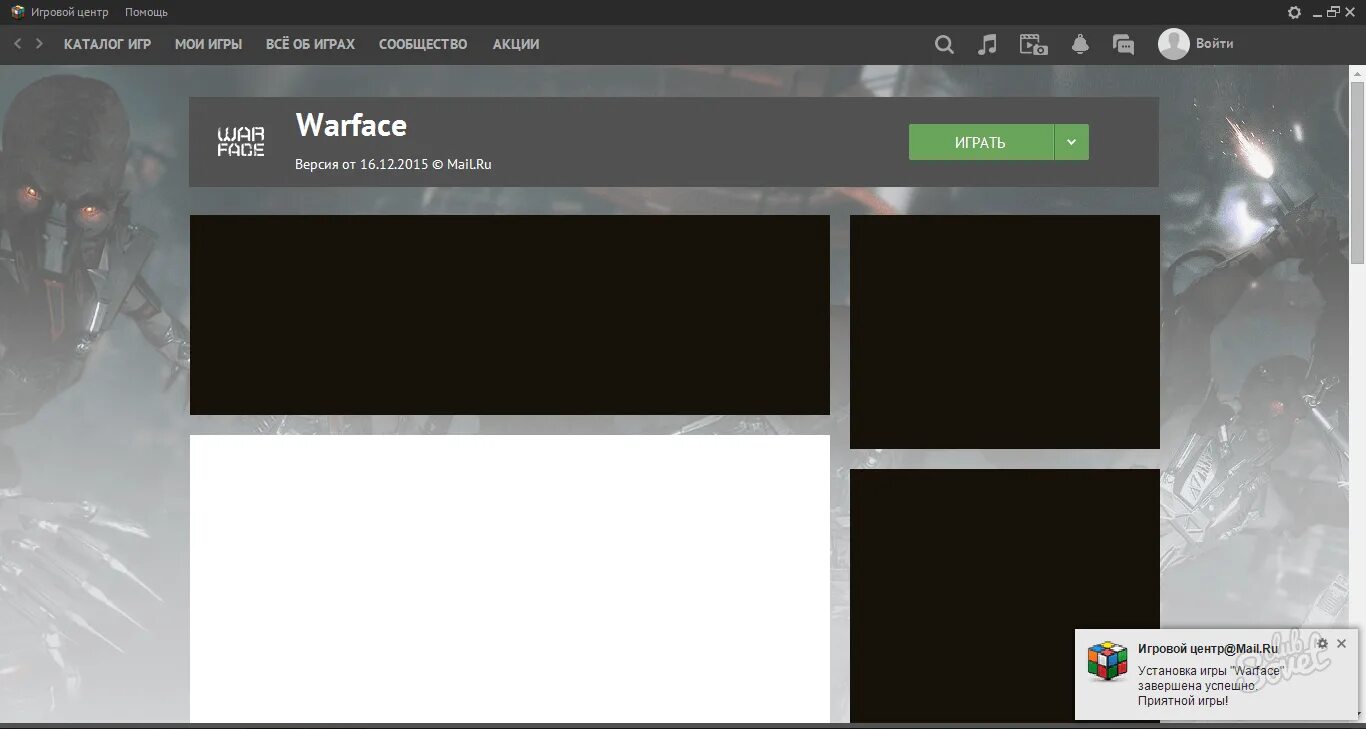Viewport: 1366px width, 729px height.
Task: Open the music note icon
Action: (987, 44)
